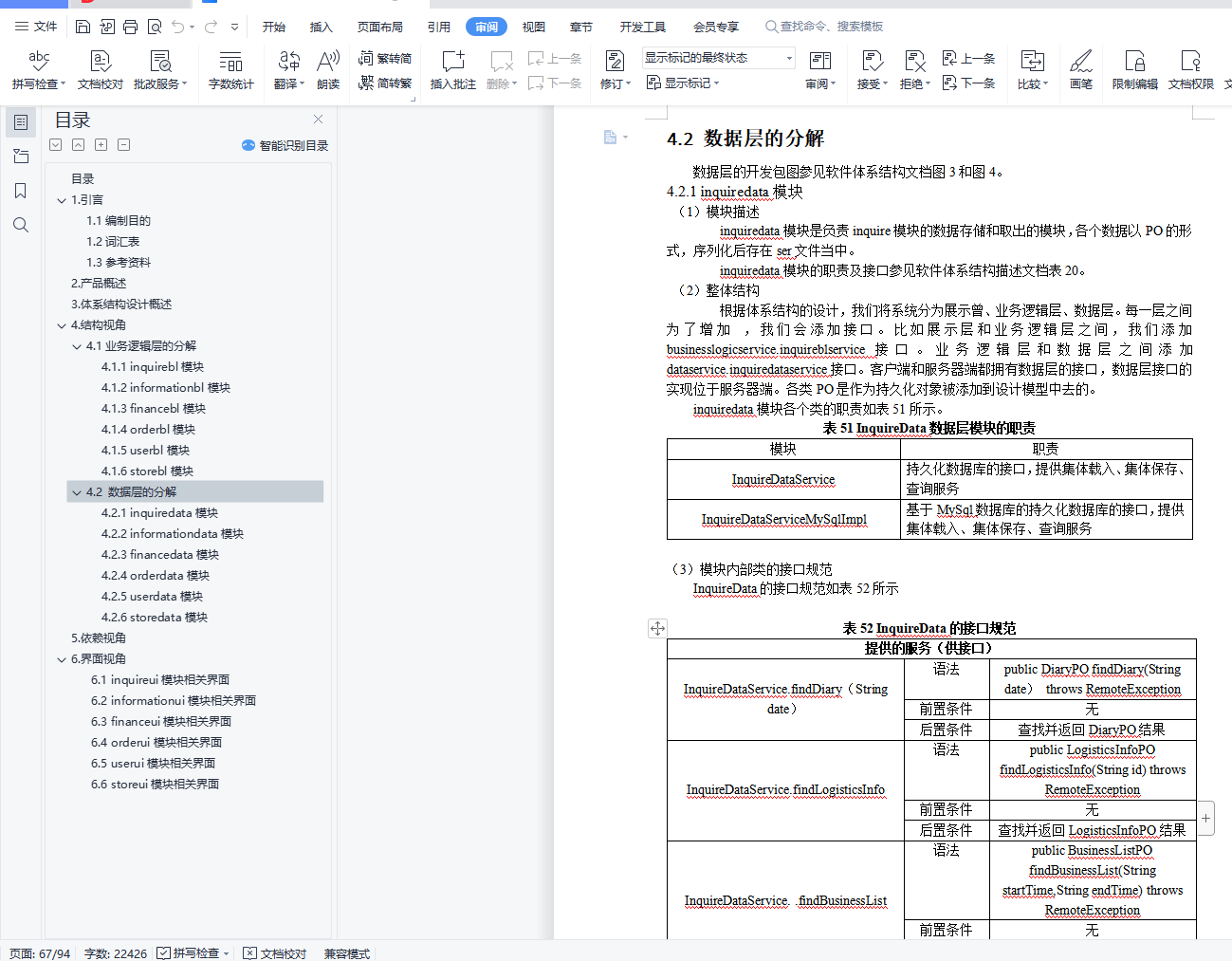Open the 文件 file menu
The height and width of the screenshot is (961, 1232).
coord(36,27)
